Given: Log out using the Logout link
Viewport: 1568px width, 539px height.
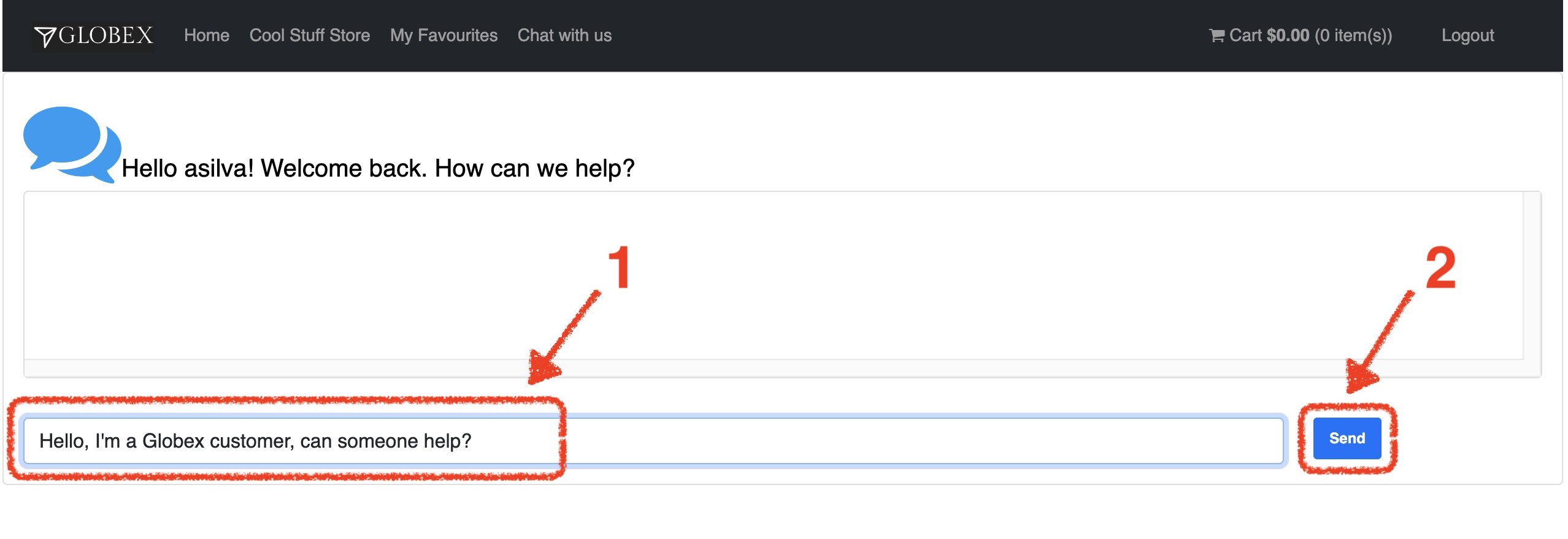Looking at the screenshot, I should (x=1468, y=36).
